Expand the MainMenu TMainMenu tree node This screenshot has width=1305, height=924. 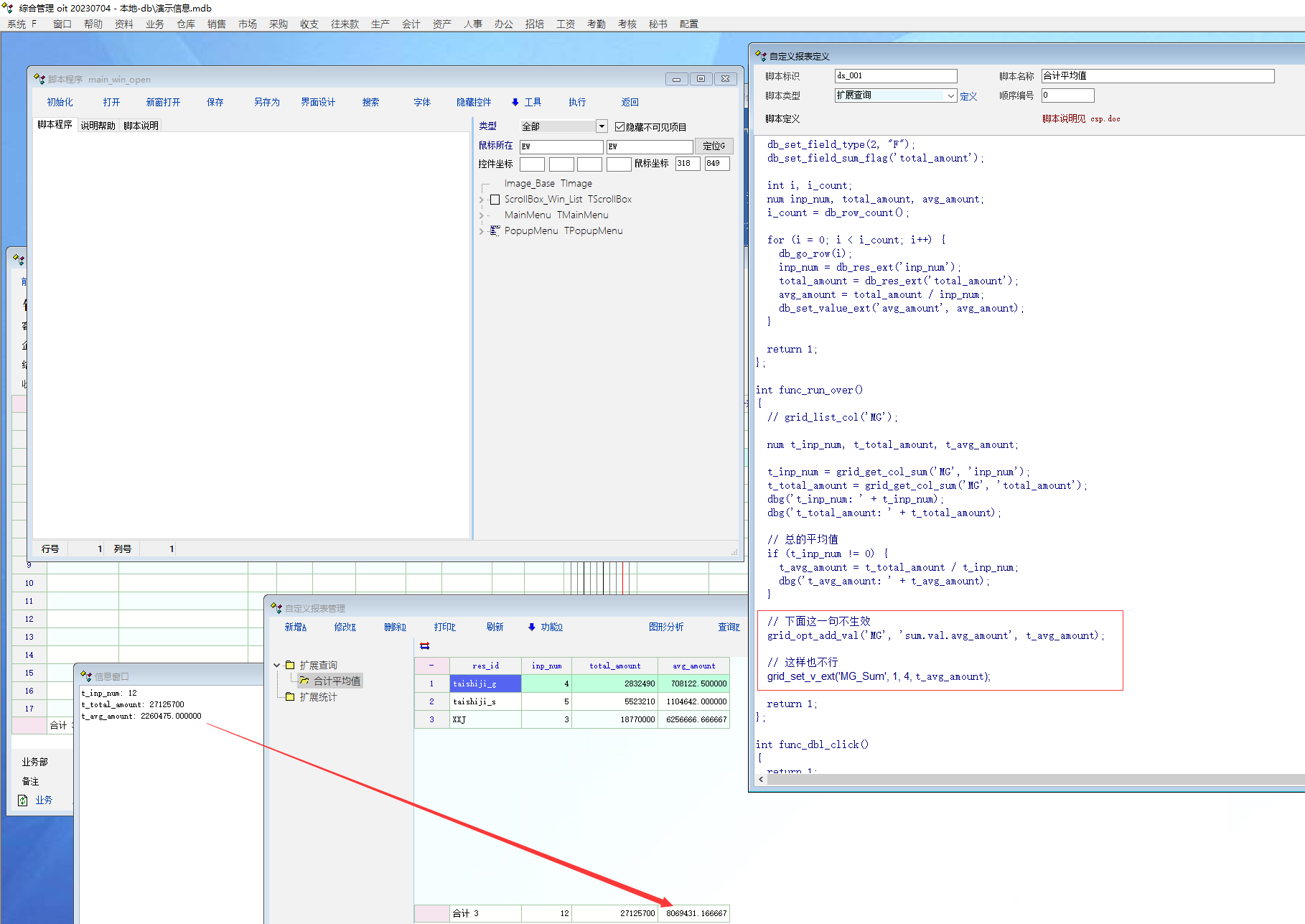482,215
